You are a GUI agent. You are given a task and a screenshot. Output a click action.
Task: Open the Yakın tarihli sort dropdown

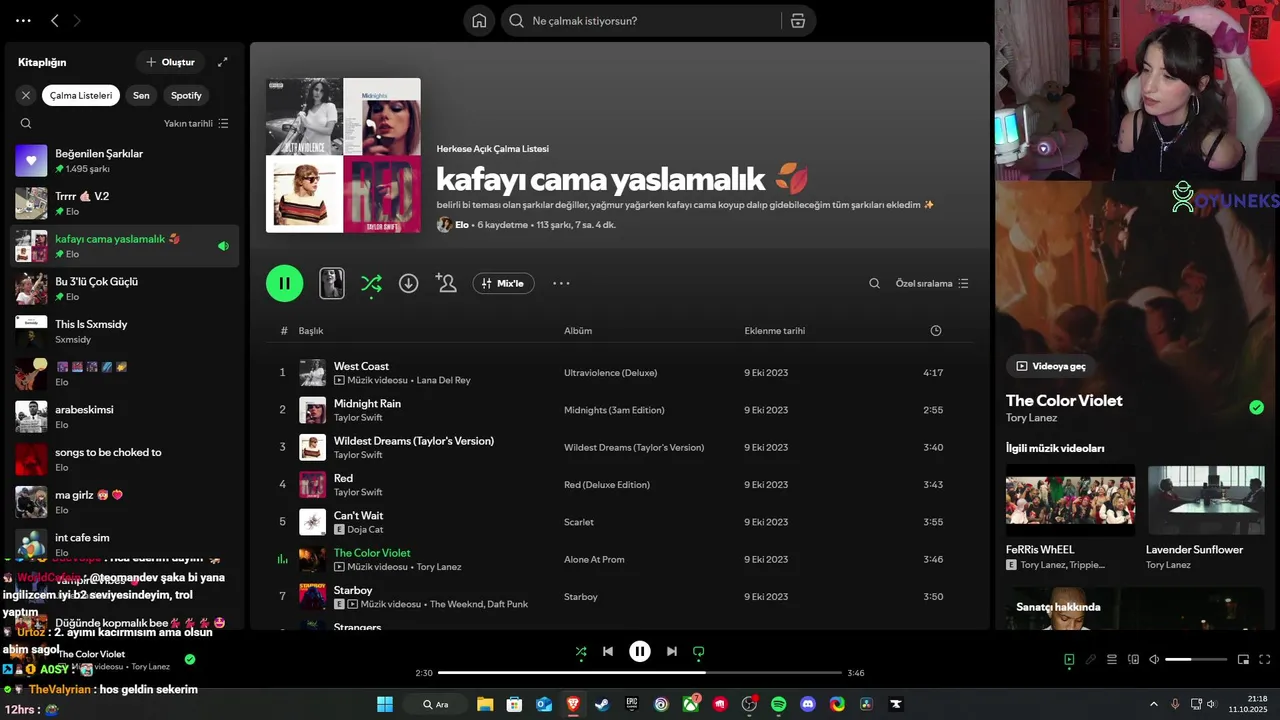[196, 123]
